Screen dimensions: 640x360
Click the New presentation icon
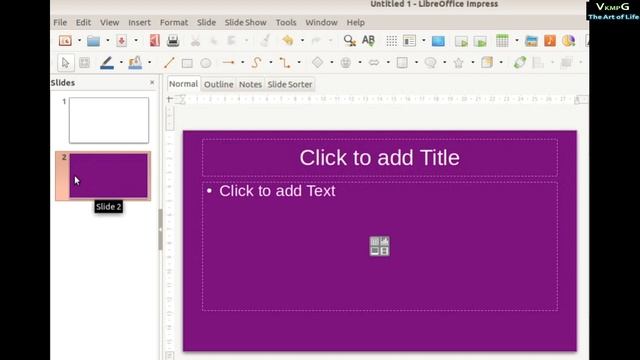pyautogui.click(x=65, y=40)
